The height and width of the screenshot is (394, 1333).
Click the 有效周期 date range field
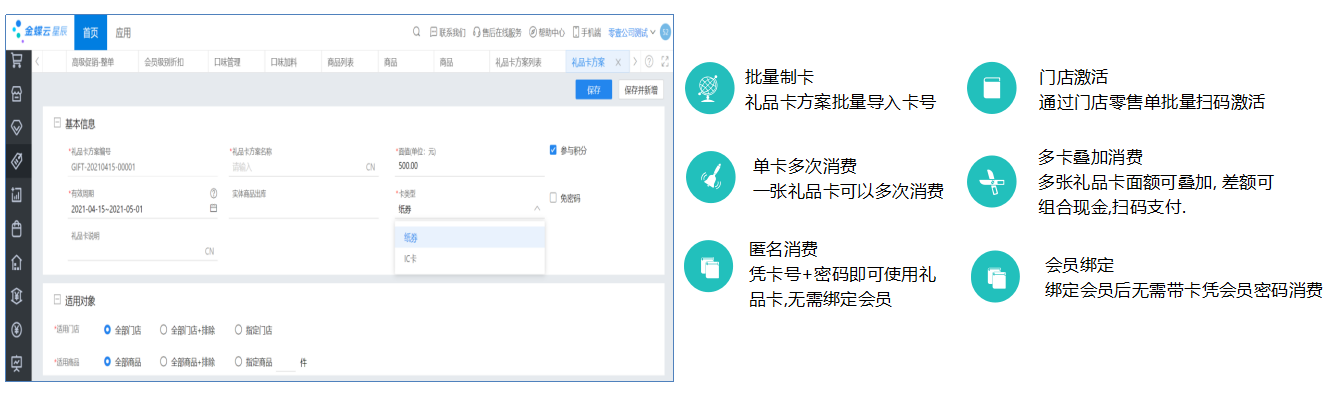(x=142, y=209)
